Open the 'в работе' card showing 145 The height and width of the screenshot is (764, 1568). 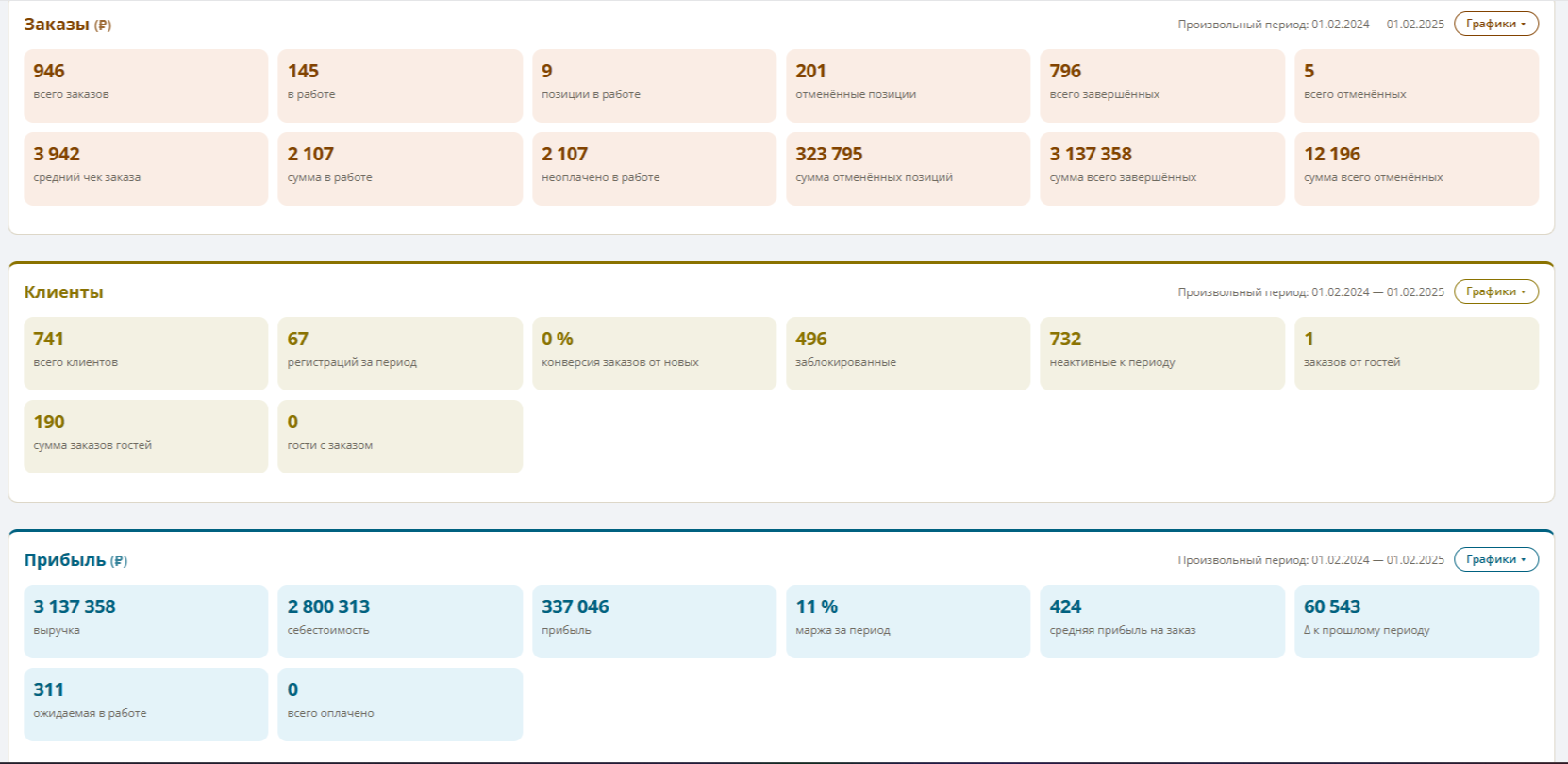pos(400,86)
